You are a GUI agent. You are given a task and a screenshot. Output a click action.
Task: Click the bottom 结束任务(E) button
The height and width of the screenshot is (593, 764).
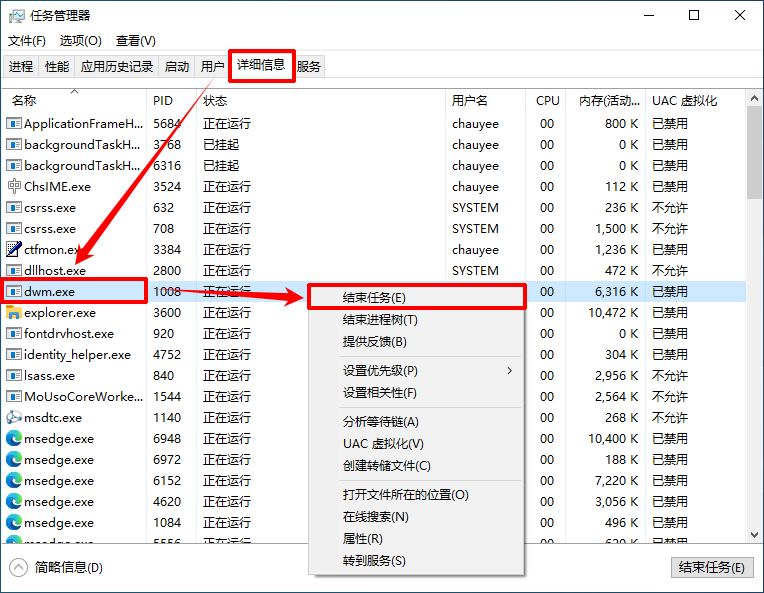click(x=712, y=567)
